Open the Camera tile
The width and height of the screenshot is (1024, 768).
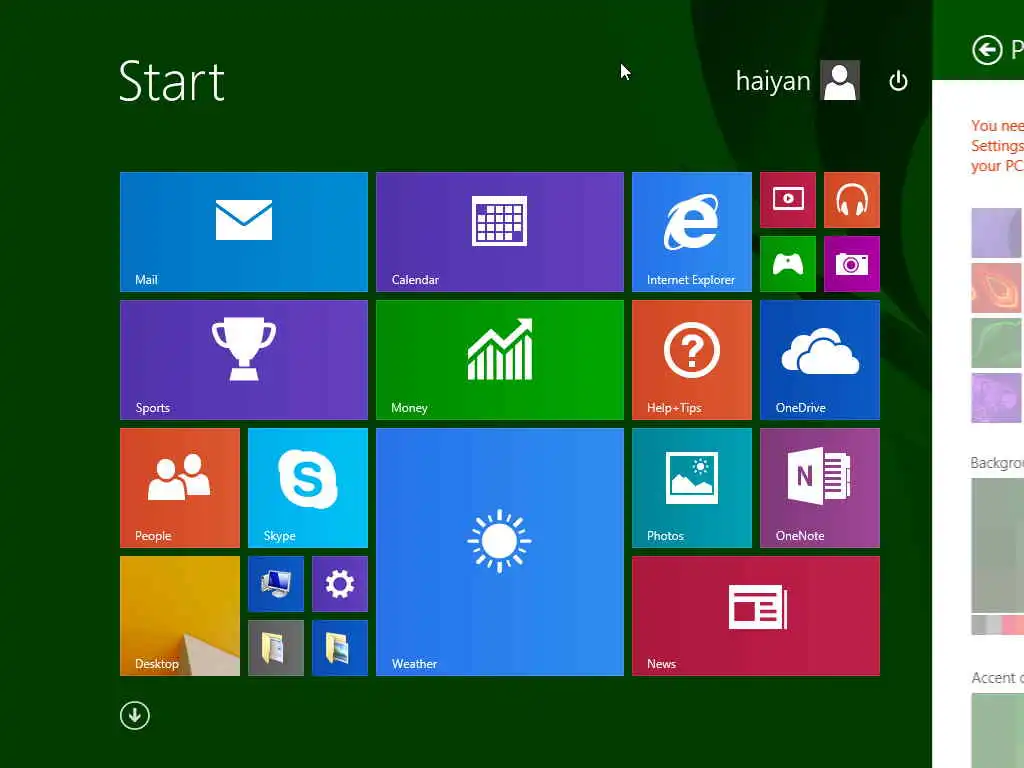click(x=852, y=264)
